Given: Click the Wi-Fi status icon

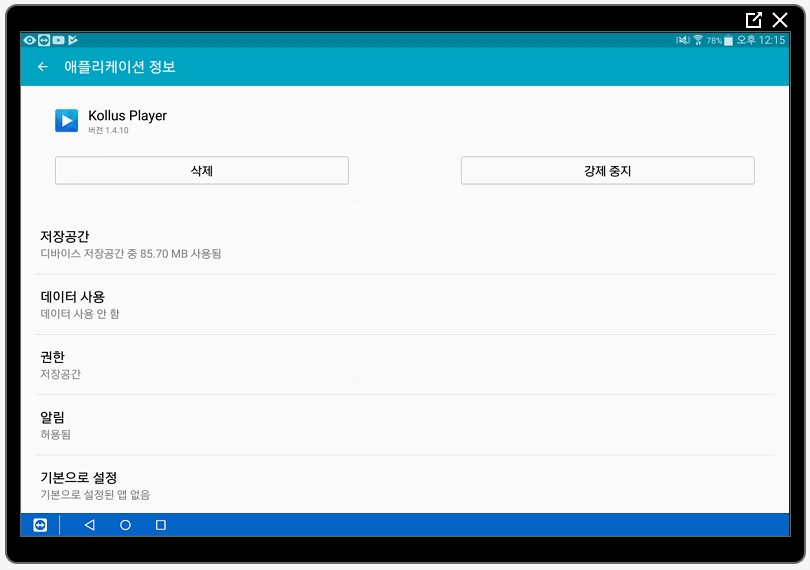Looking at the screenshot, I should coord(698,40).
